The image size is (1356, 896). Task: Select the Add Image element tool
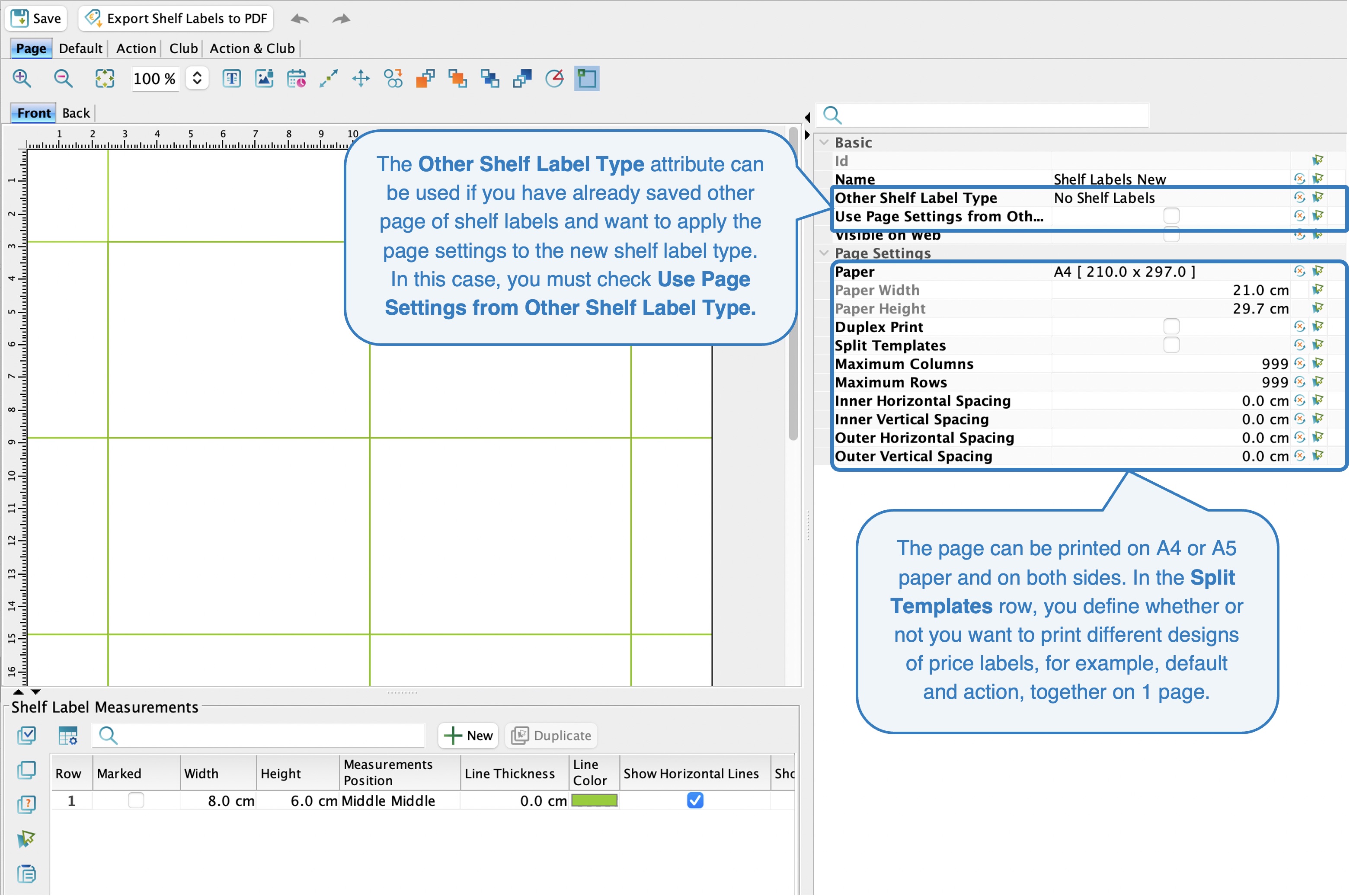(264, 78)
